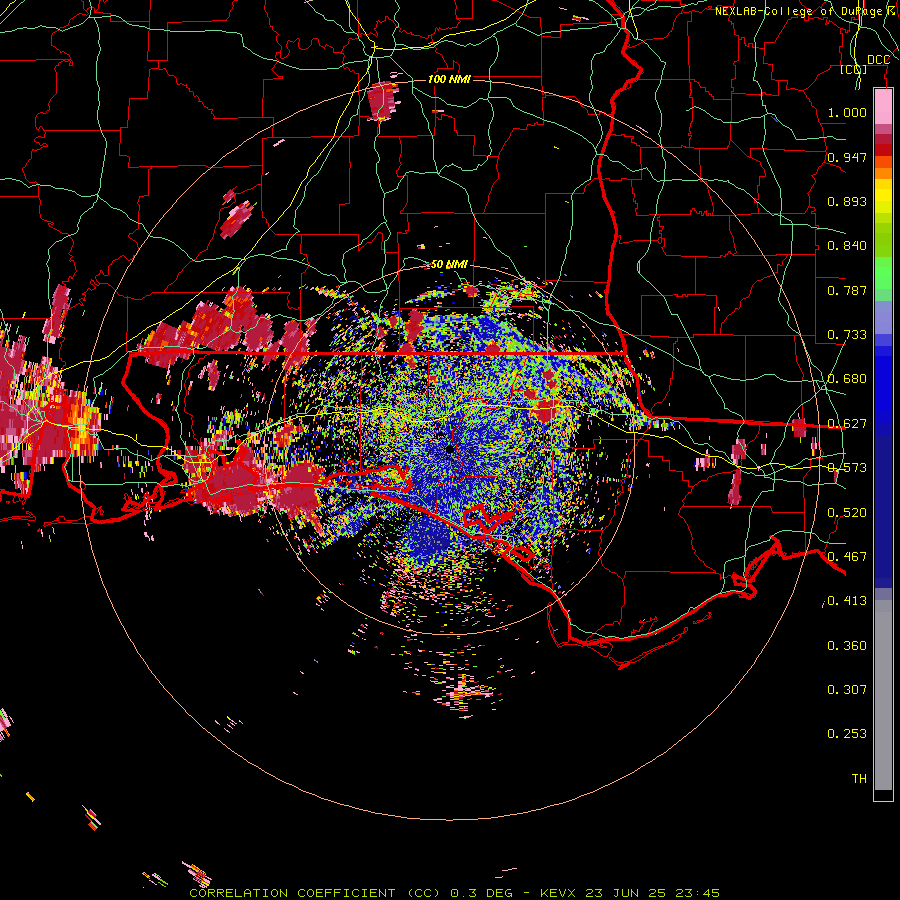Click the 0.680 legend value
This screenshot has width=900, height=900.
tap(847, 379)
